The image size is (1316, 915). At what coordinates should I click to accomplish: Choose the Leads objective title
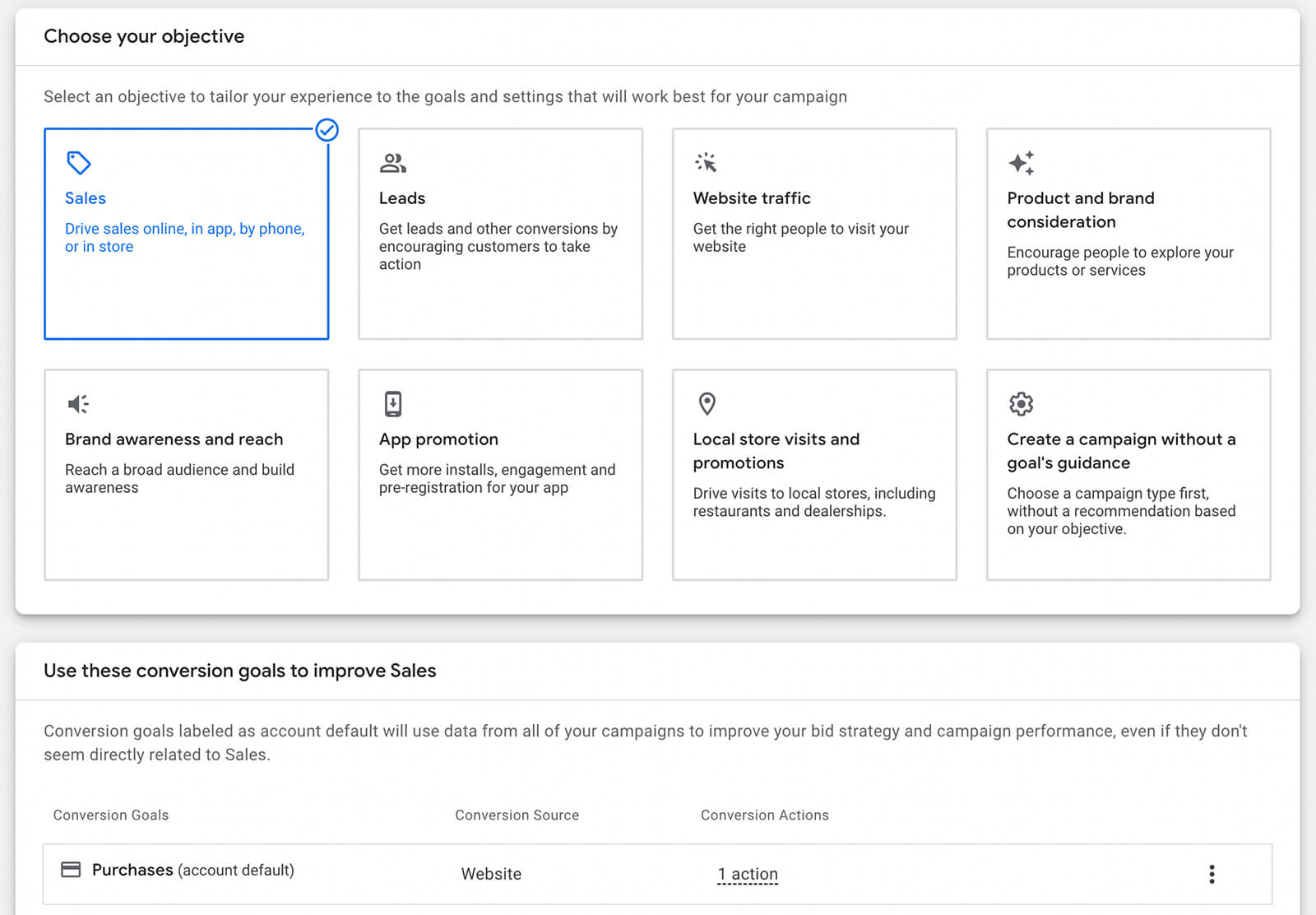pyautogui.click(x=402, y=198)
